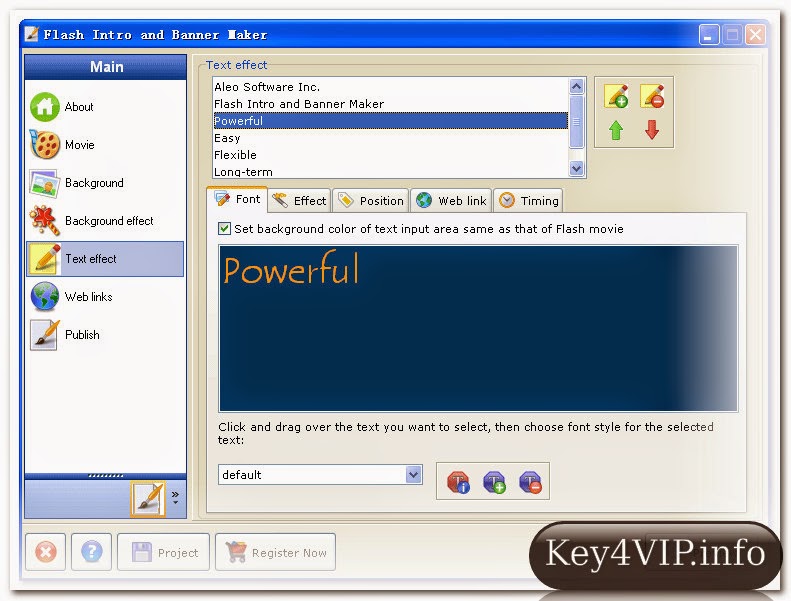
Task: Switch to the Effect tab
Action: coord(299,200)
